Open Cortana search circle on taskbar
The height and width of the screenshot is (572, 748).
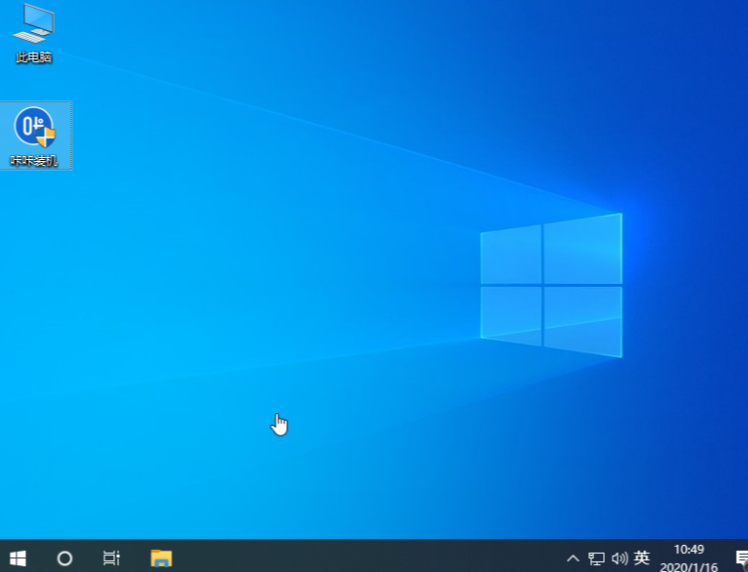[x=65, y=558]
